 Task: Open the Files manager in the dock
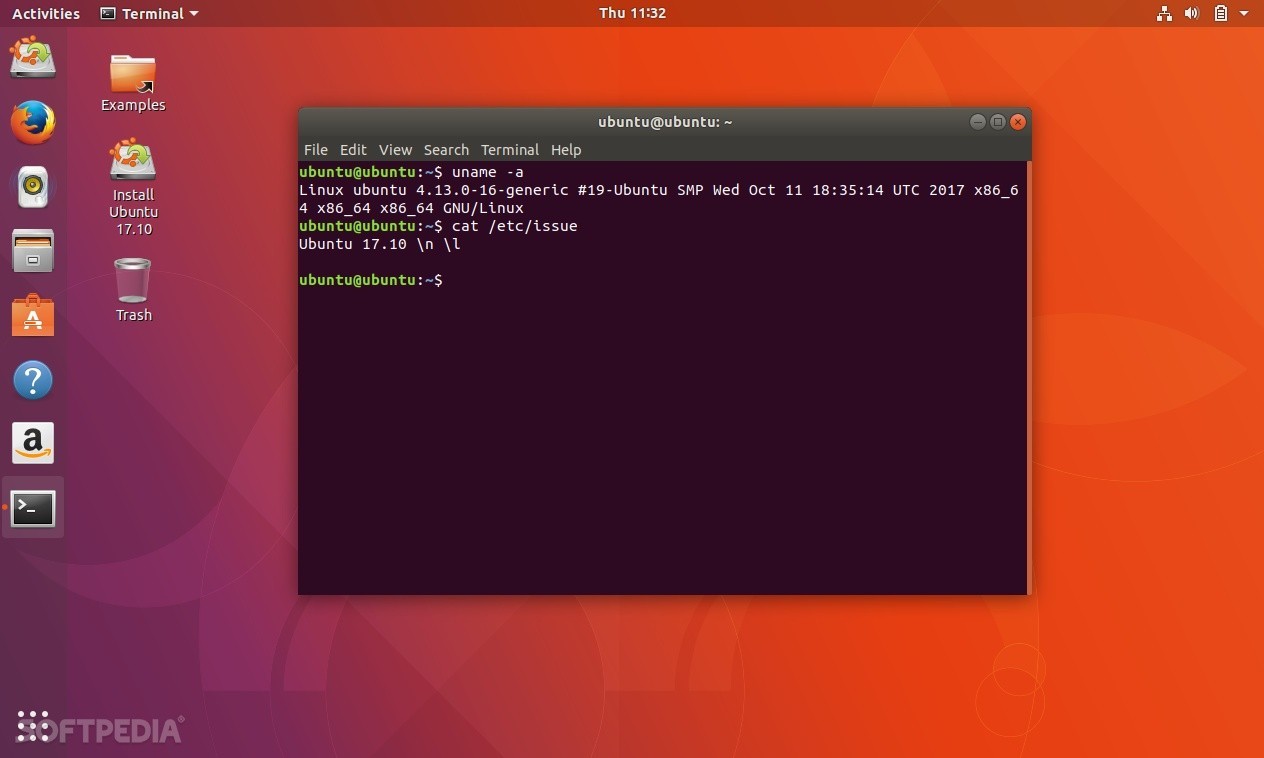33,251
